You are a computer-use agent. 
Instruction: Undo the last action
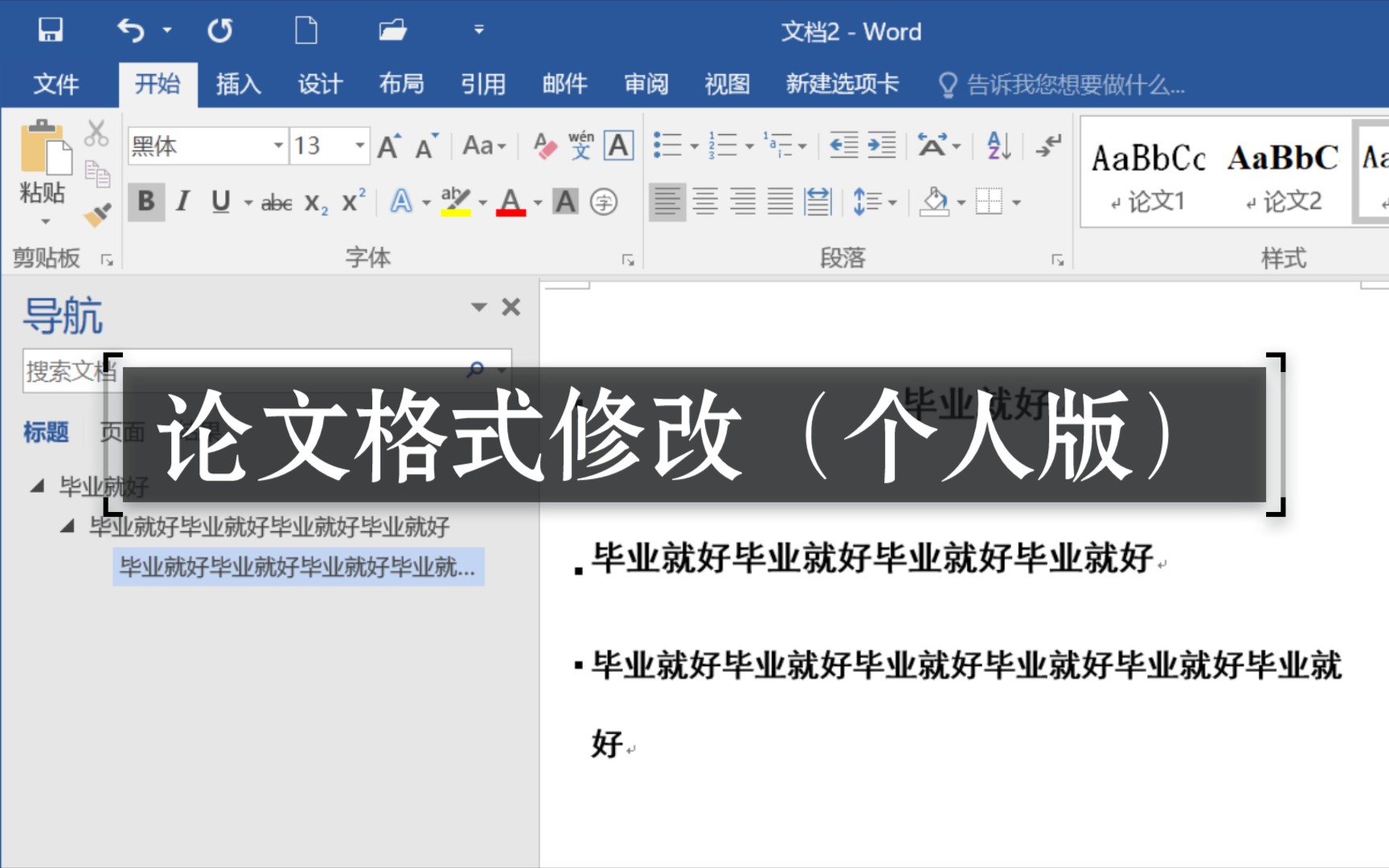click(x=131, y=31)
